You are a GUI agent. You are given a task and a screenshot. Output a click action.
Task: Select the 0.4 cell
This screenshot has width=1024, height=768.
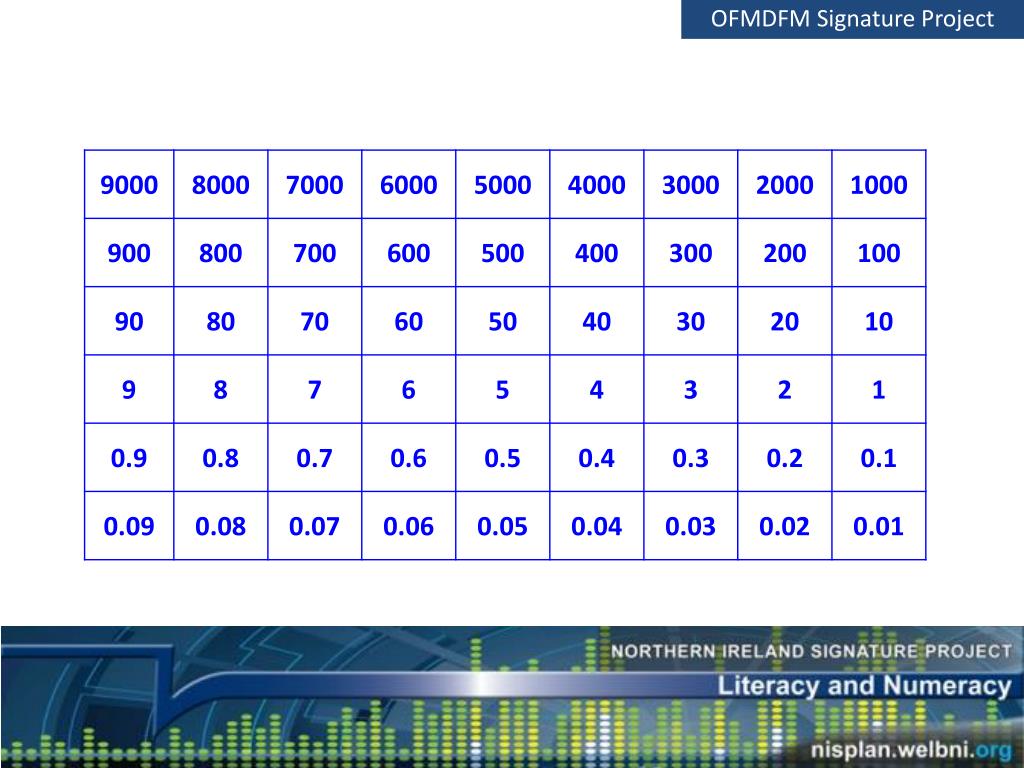tap(597, 458)
